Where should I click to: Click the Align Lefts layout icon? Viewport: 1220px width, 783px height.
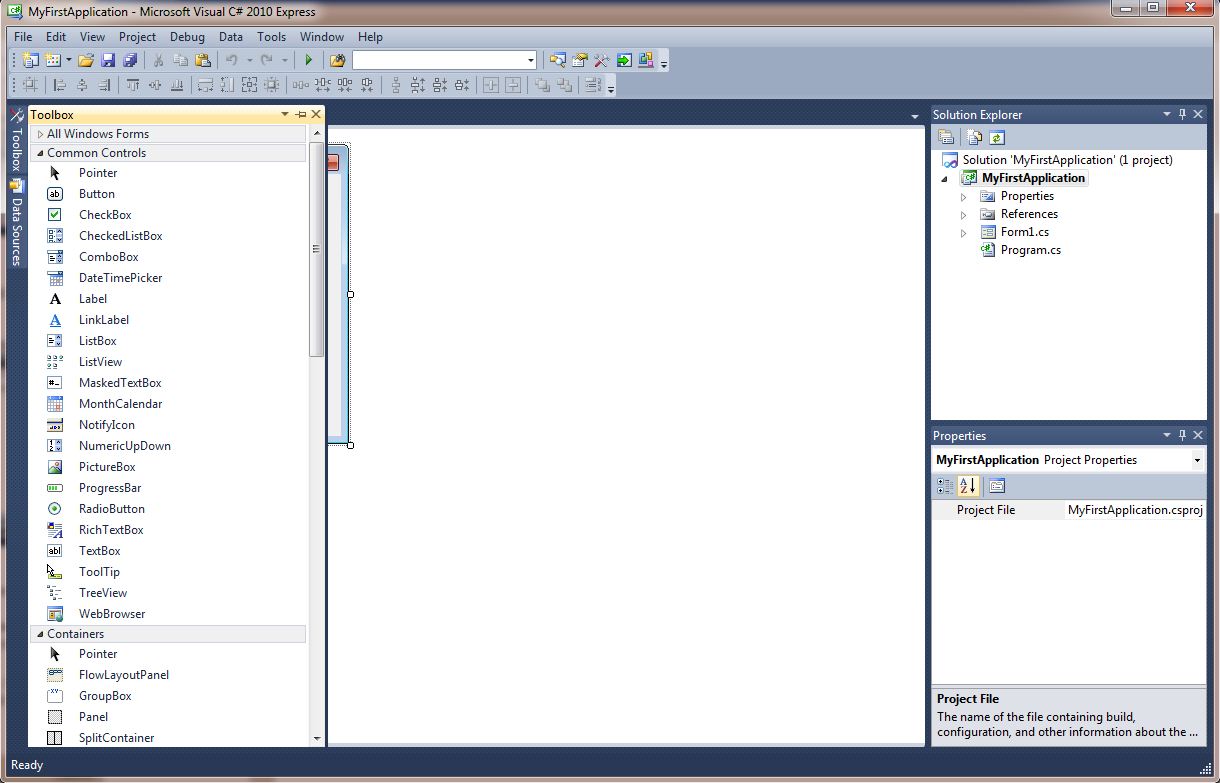pos(60,85)
